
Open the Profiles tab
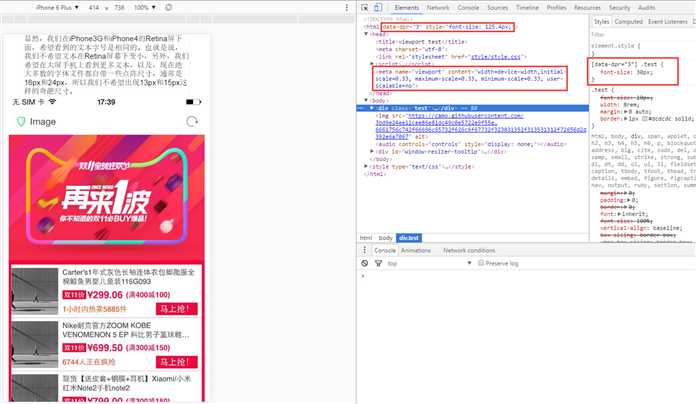[x=557, y=8]
